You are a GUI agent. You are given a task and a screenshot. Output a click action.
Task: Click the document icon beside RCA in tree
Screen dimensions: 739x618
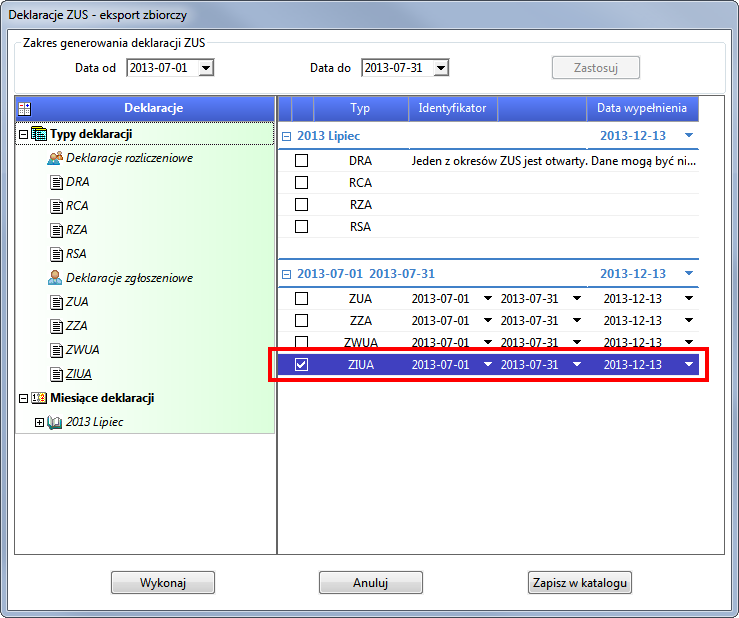[56, 206]
